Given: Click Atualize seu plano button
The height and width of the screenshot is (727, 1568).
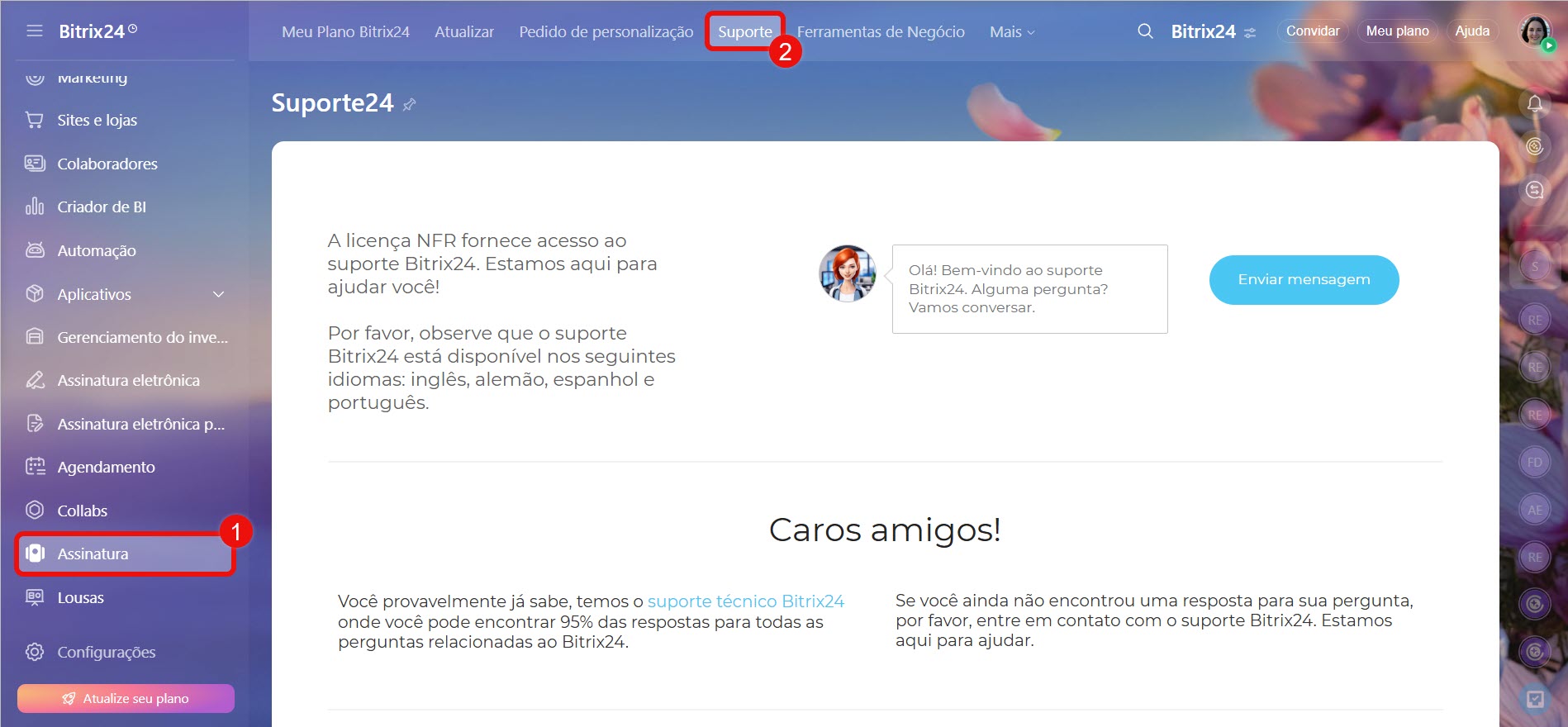Looking at the screenshot, I should click(x=126, y=698).
